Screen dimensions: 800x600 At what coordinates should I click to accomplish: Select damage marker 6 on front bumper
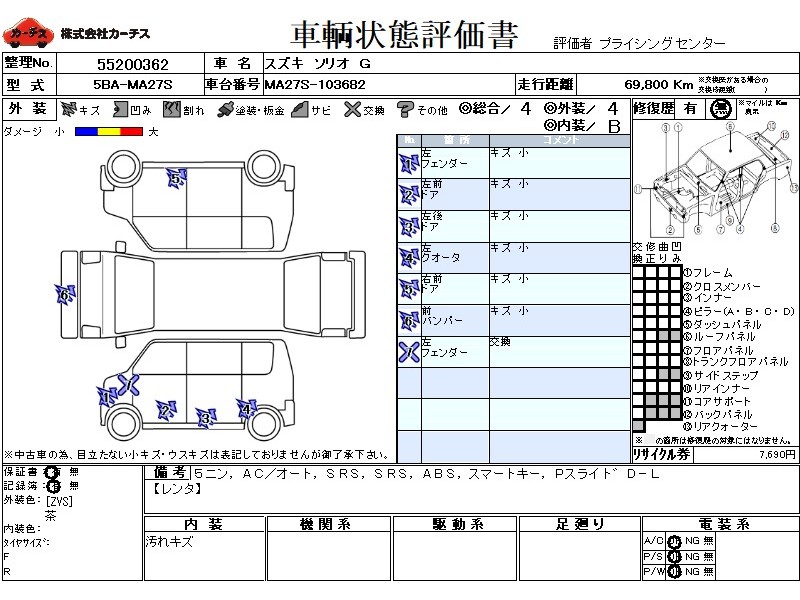coord(65,294)
